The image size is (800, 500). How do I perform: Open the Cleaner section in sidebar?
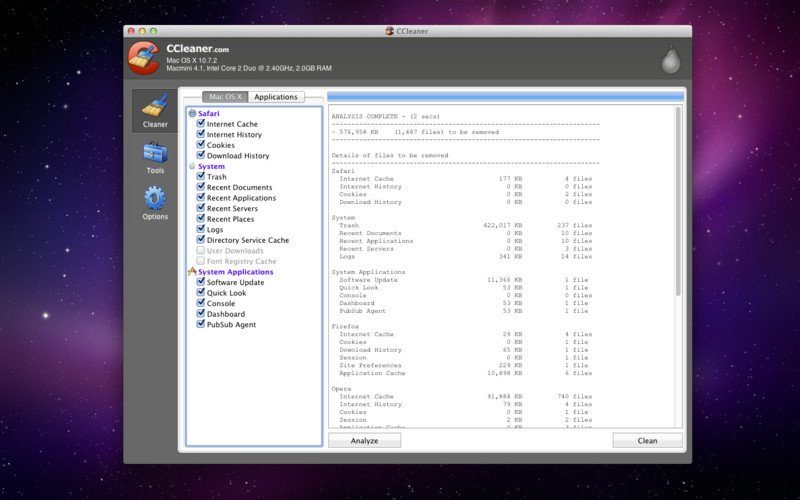click(155, 111)
